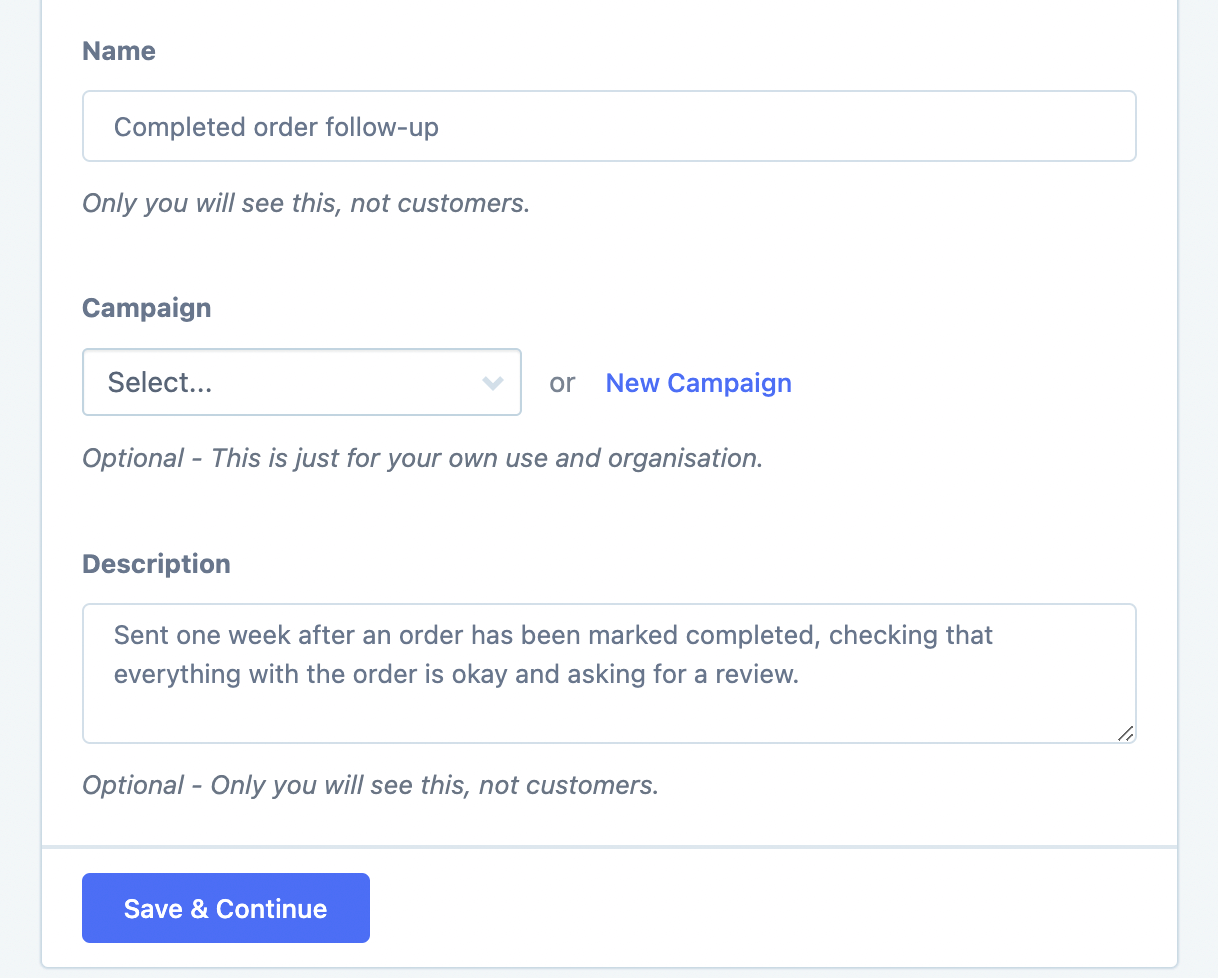Click the note saying only you will see this
1218x978 pixels.
click(x=369, y=785)
